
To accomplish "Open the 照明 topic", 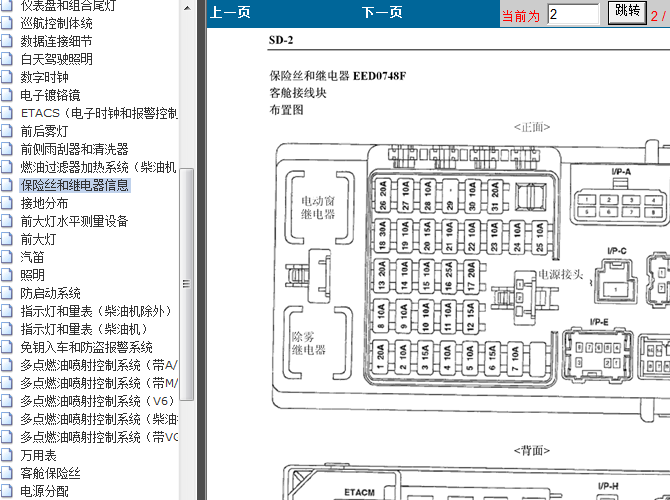I will point(32,275).
